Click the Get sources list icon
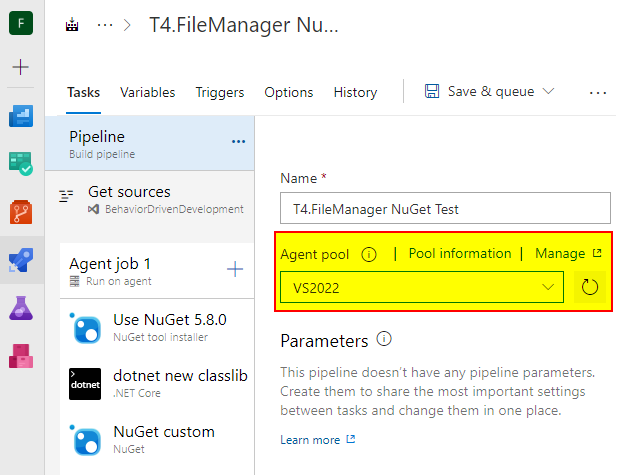Screen dimensions: 618x475 pos(66,196)
